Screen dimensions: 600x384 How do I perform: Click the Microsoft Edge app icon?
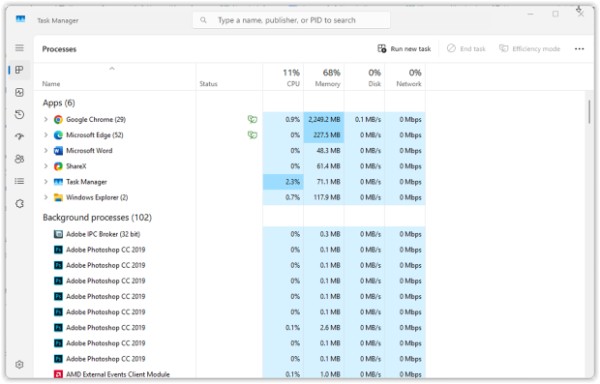point(58,135)
